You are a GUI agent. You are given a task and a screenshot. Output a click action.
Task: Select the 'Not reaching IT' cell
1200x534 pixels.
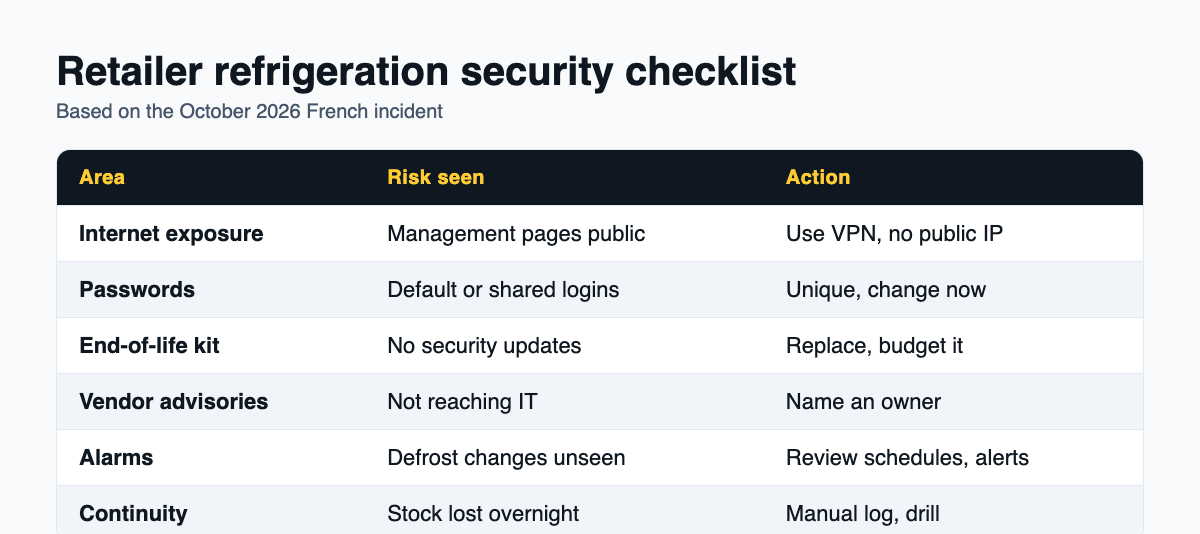(x=564, y=402)
